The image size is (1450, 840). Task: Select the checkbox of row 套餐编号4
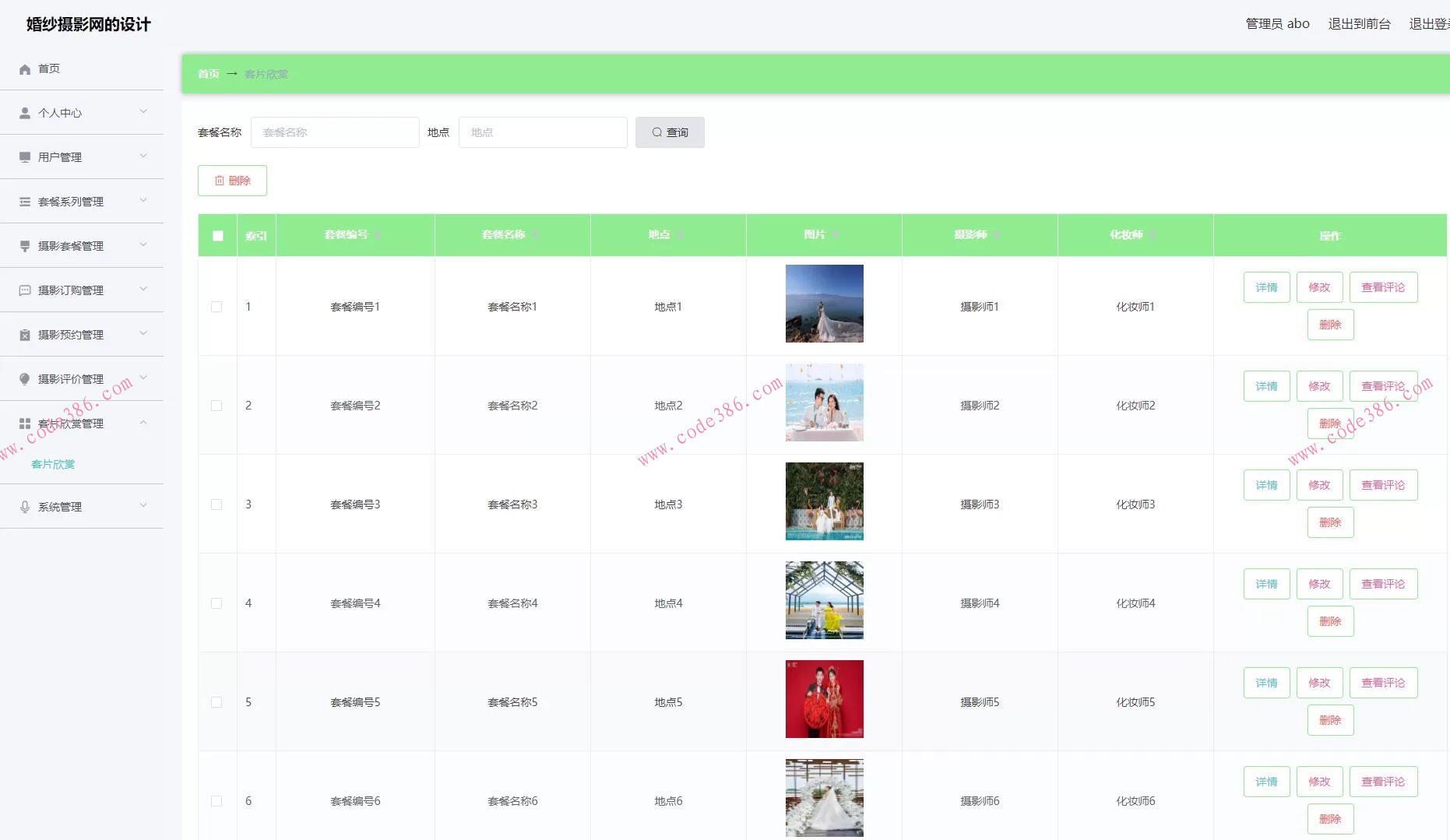[216, 603]
